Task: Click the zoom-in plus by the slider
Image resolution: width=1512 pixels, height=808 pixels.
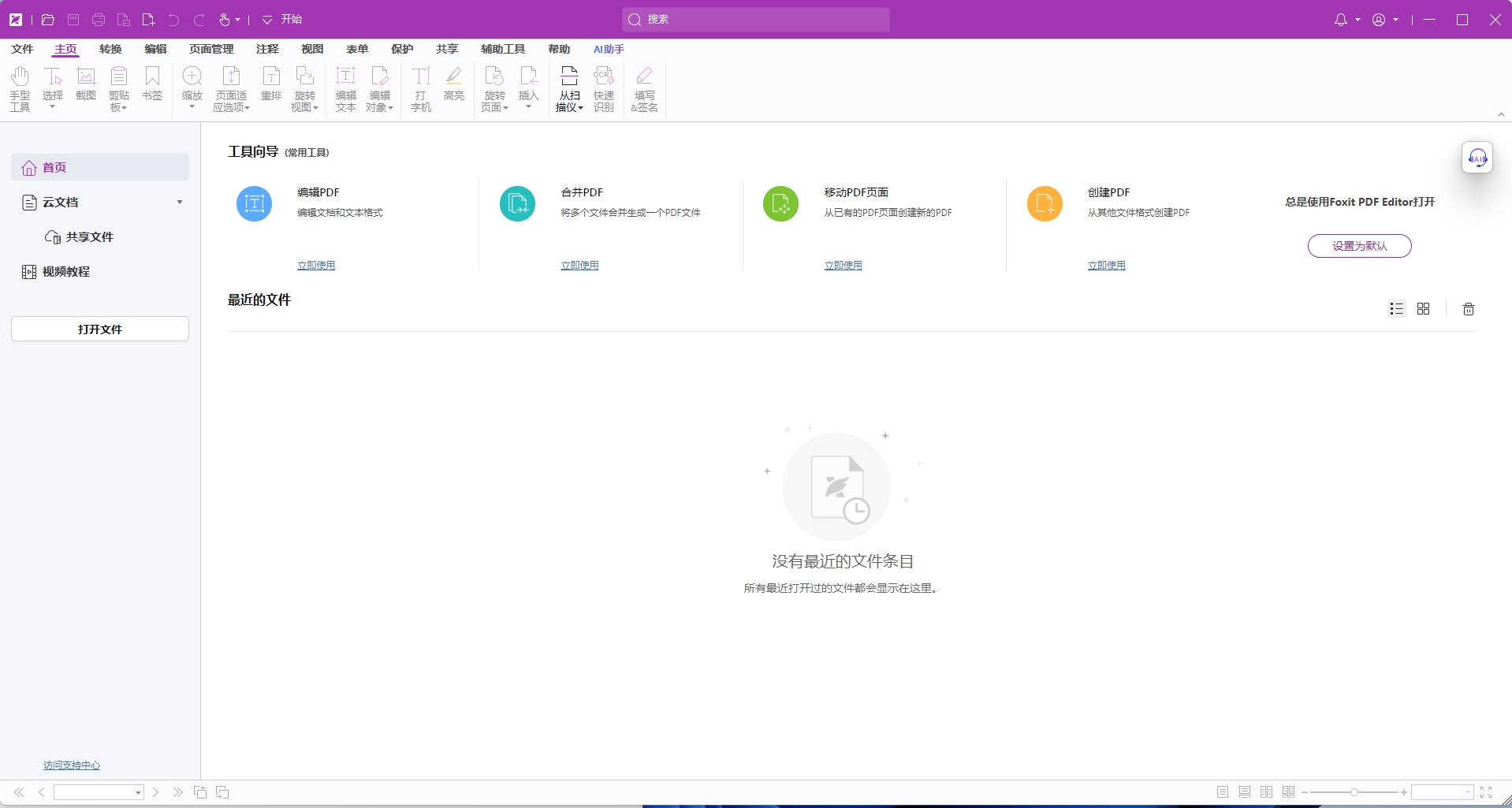Action: coord(1404,792)
